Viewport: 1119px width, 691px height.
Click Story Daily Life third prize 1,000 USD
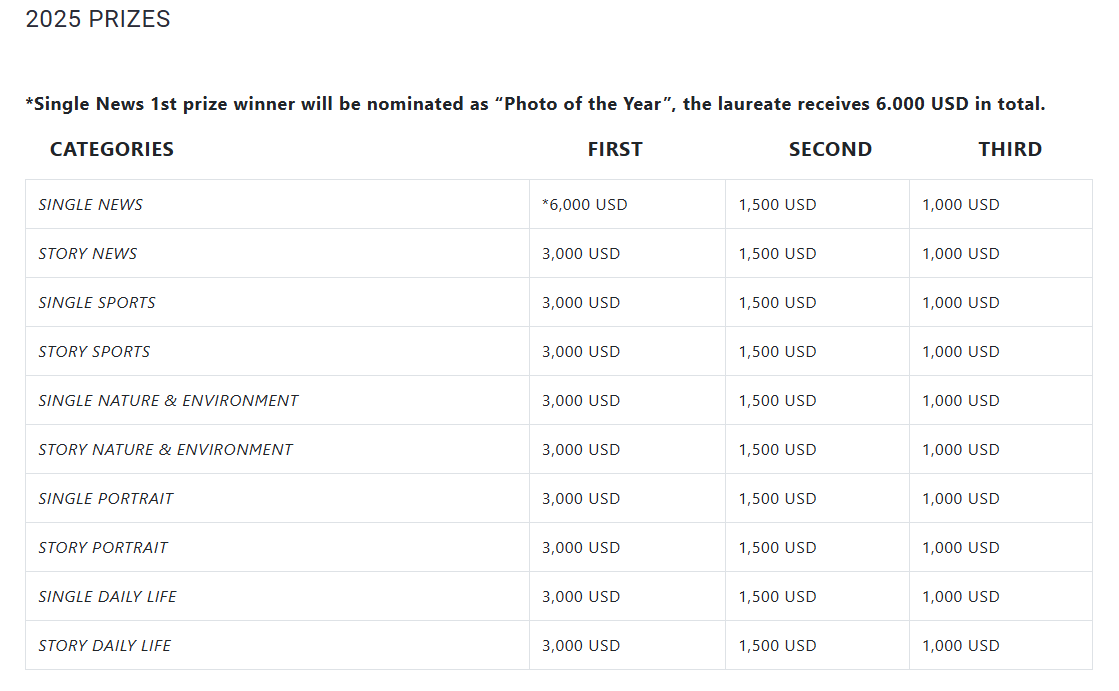[x=961, y=646]
